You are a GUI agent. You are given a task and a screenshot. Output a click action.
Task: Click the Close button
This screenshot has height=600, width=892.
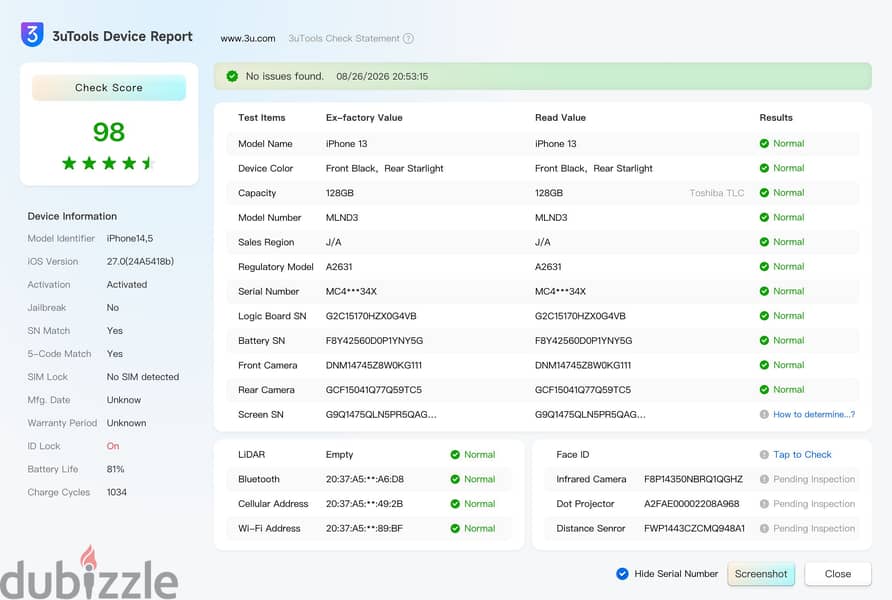point(837,574)
